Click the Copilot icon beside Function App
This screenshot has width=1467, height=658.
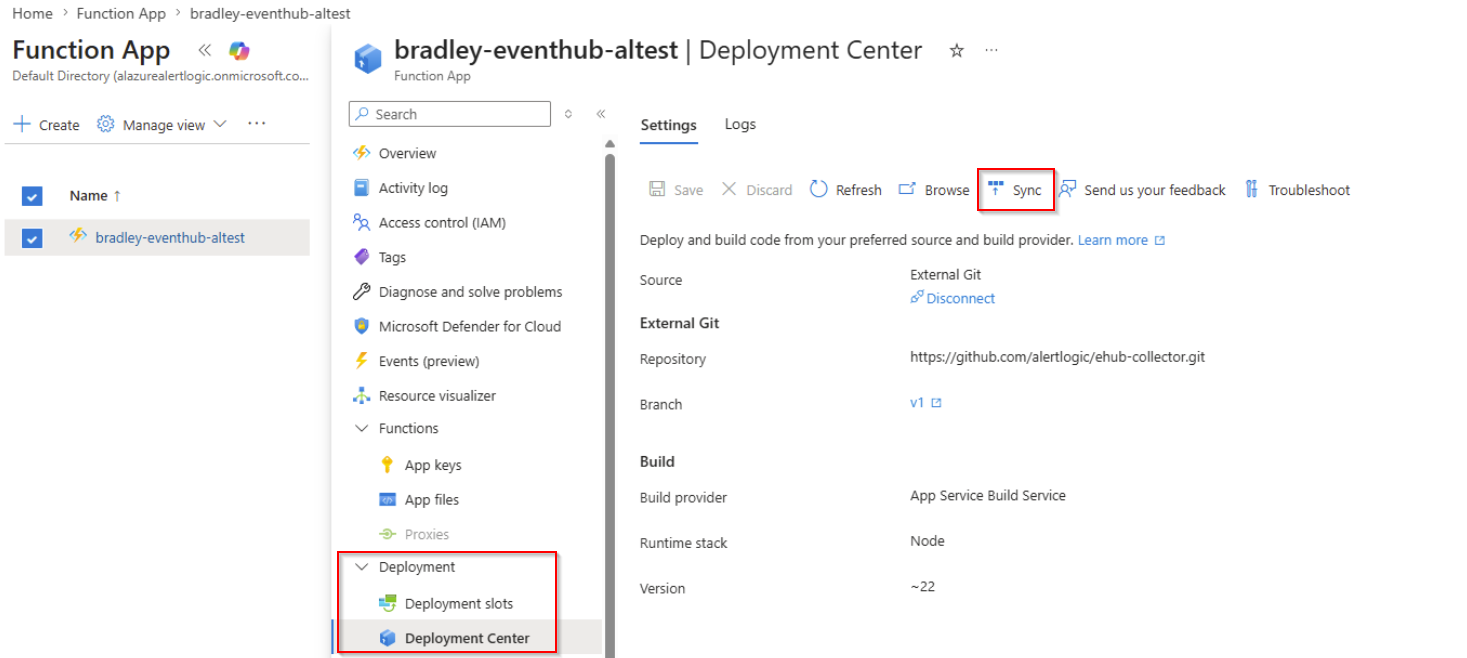coord(239,50)
